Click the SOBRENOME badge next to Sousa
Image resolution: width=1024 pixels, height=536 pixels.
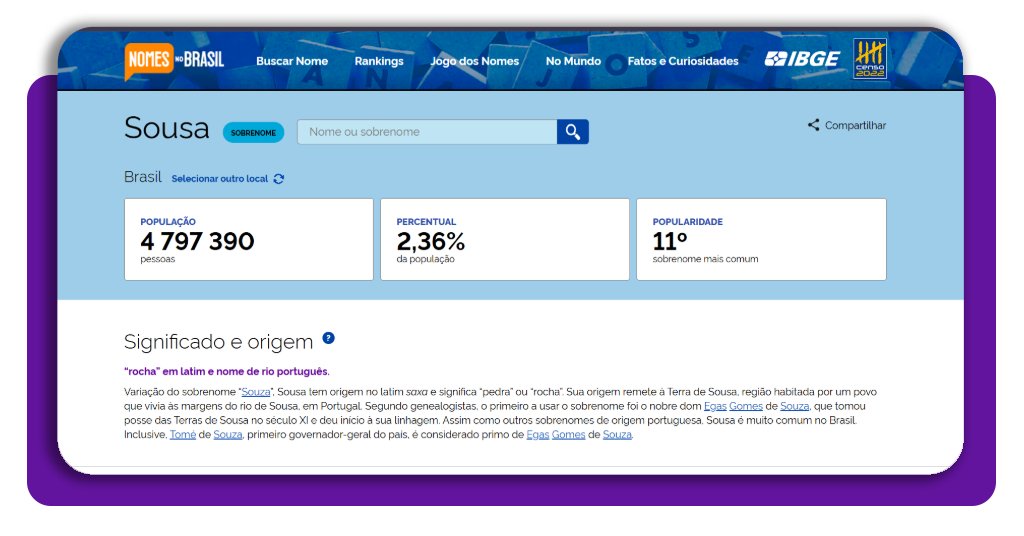pos(254,132)
